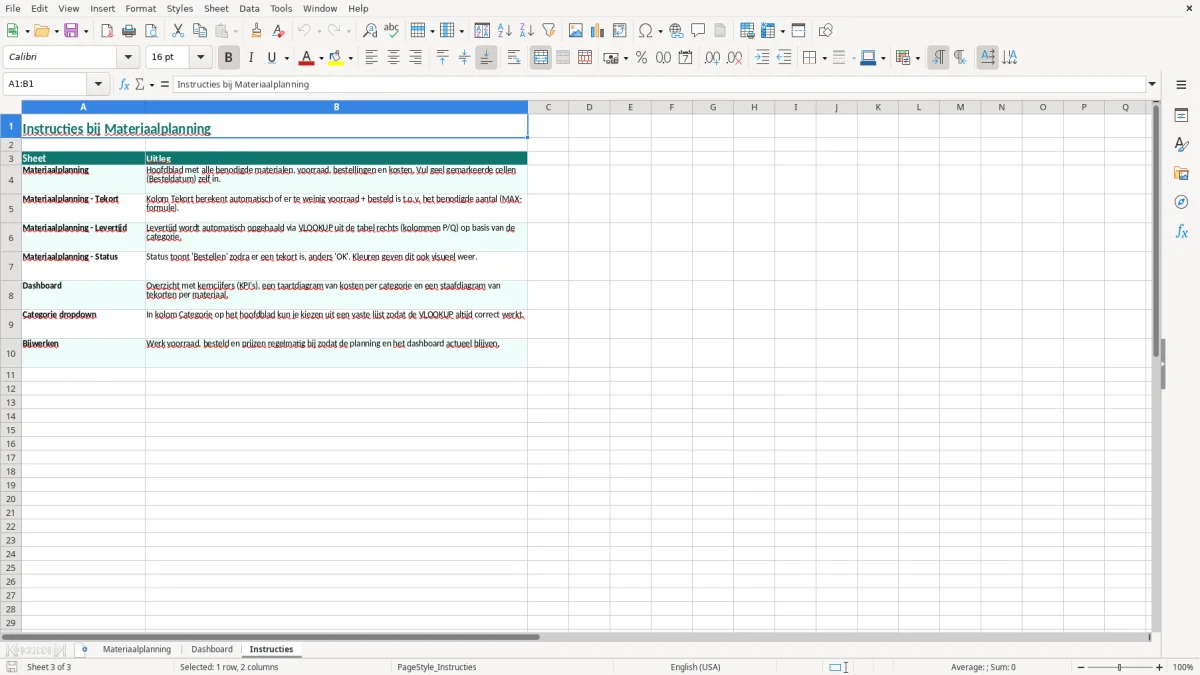Open the Data menu

[x=249, y=8]
